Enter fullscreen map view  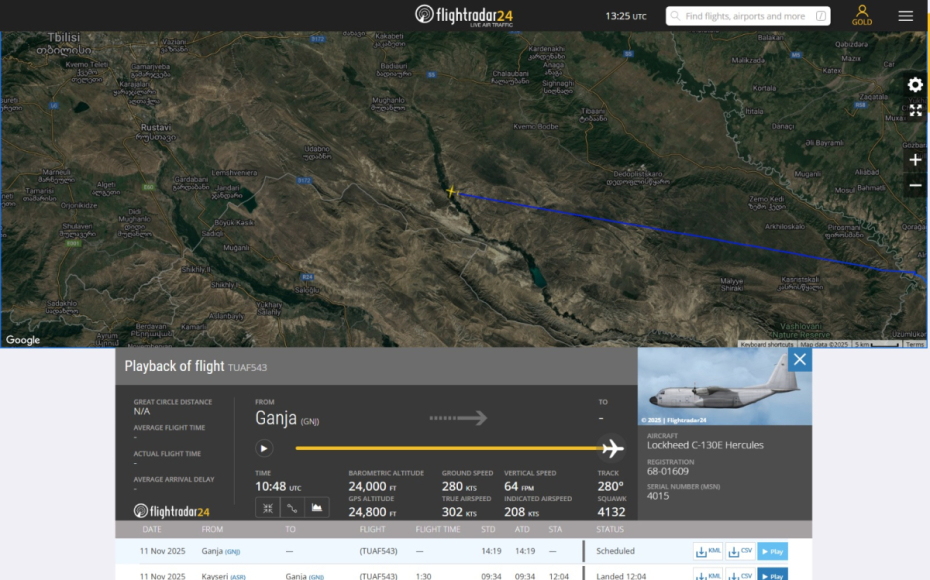tap(914, 111)
